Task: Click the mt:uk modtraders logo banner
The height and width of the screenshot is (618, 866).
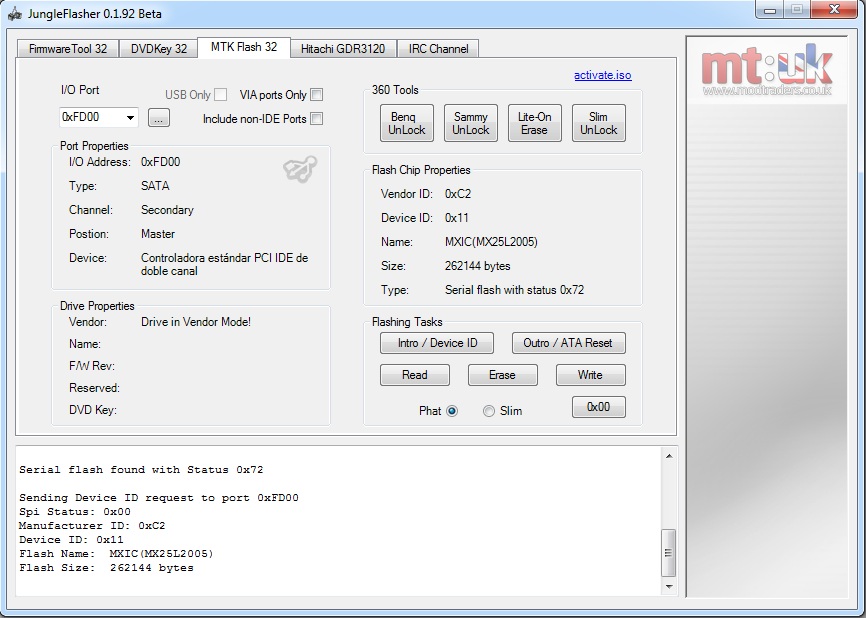Action: (767, 70)
